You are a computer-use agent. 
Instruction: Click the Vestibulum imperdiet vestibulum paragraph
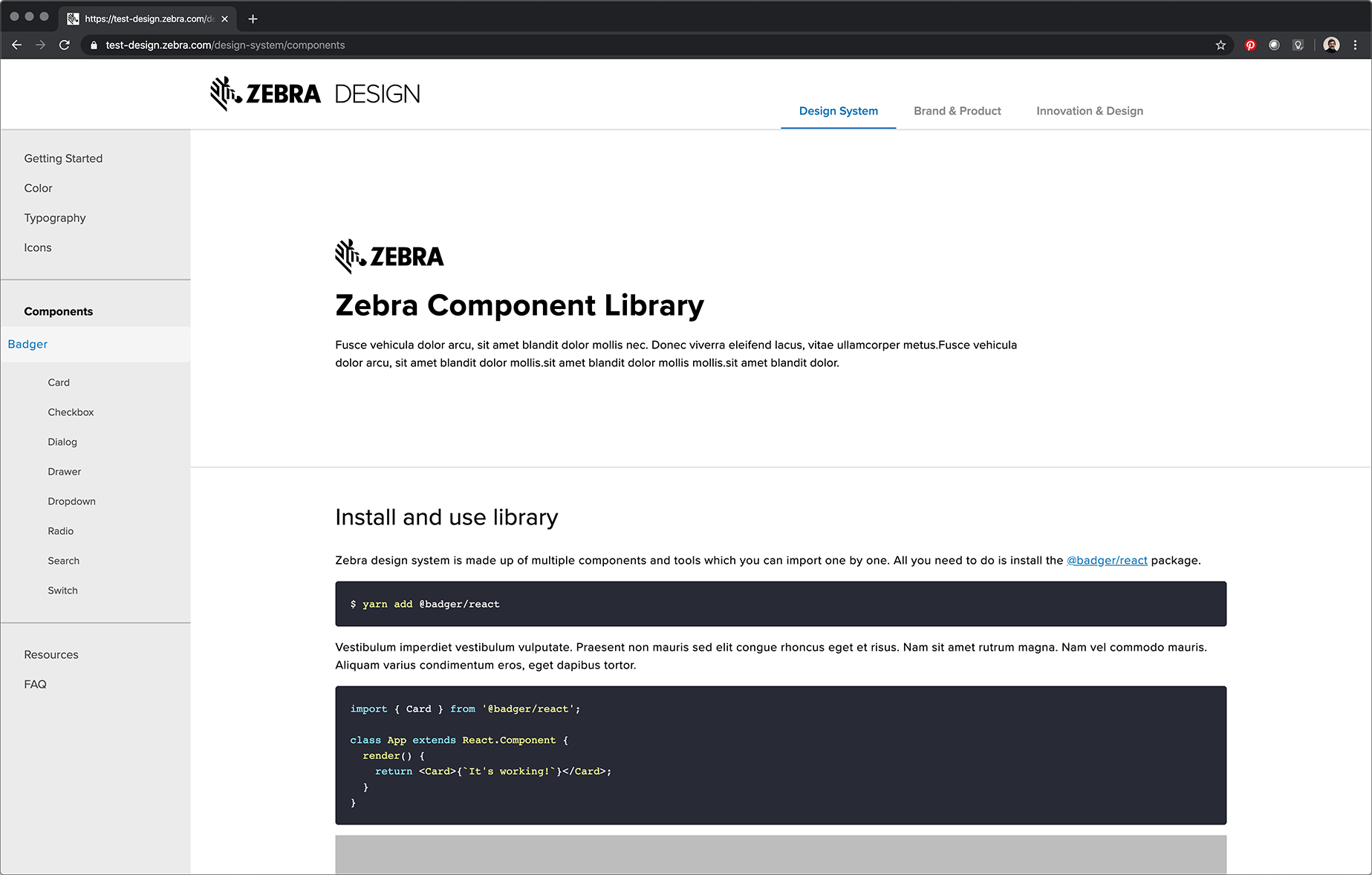pos(771,656)
